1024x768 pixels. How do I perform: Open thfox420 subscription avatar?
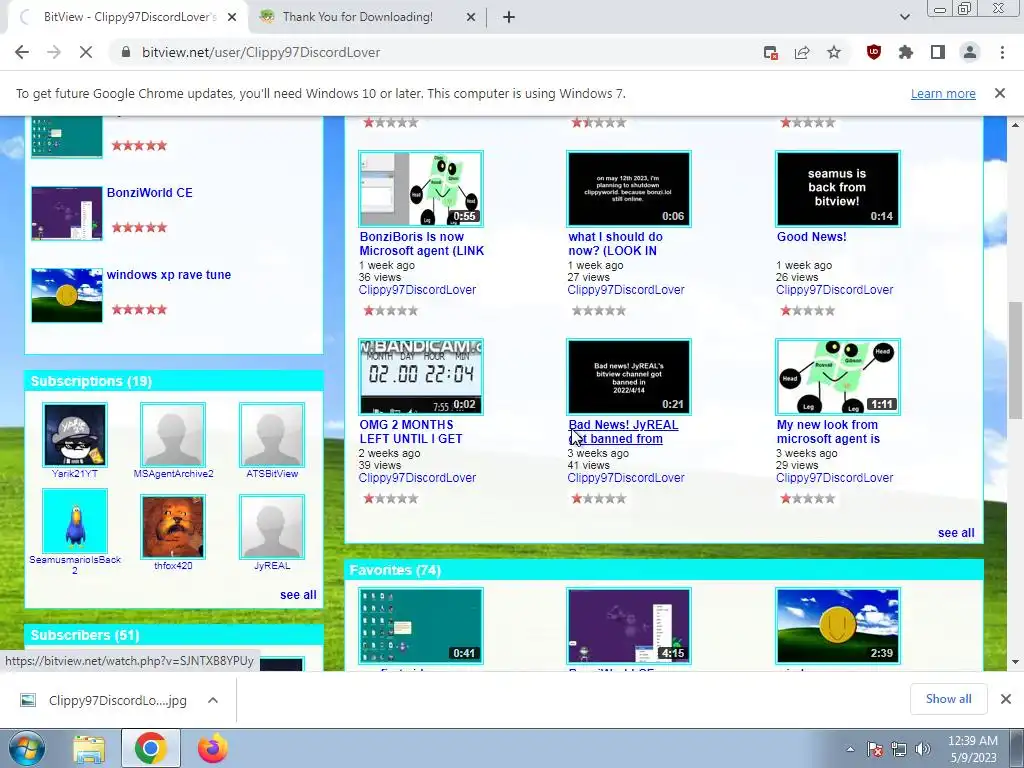[x=173, y=526]
